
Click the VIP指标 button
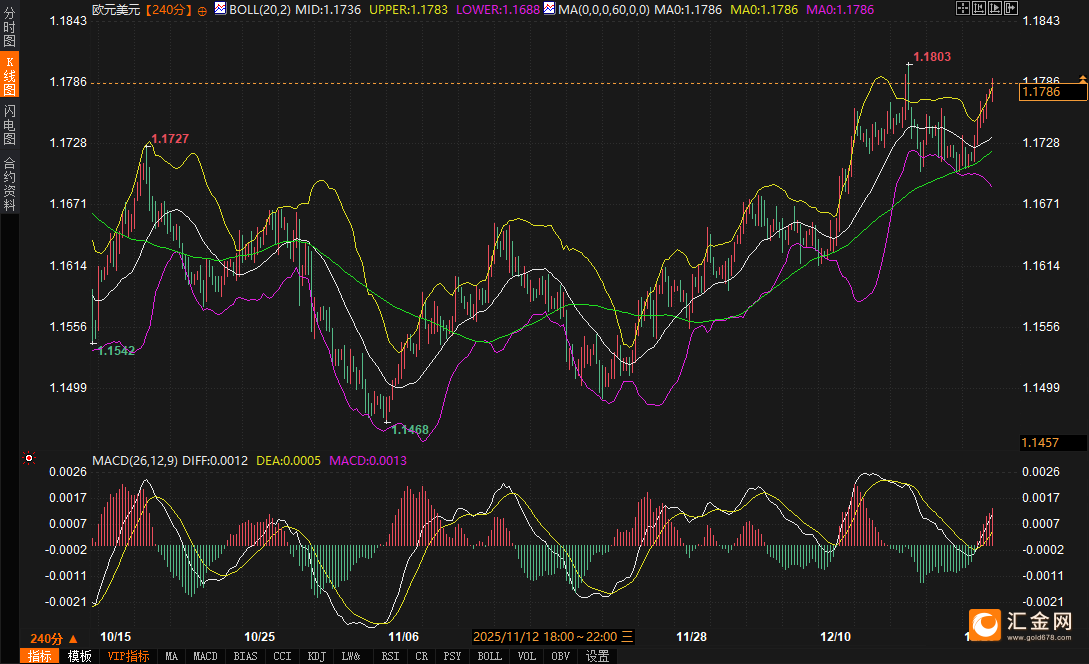click(x=128, y=656)
